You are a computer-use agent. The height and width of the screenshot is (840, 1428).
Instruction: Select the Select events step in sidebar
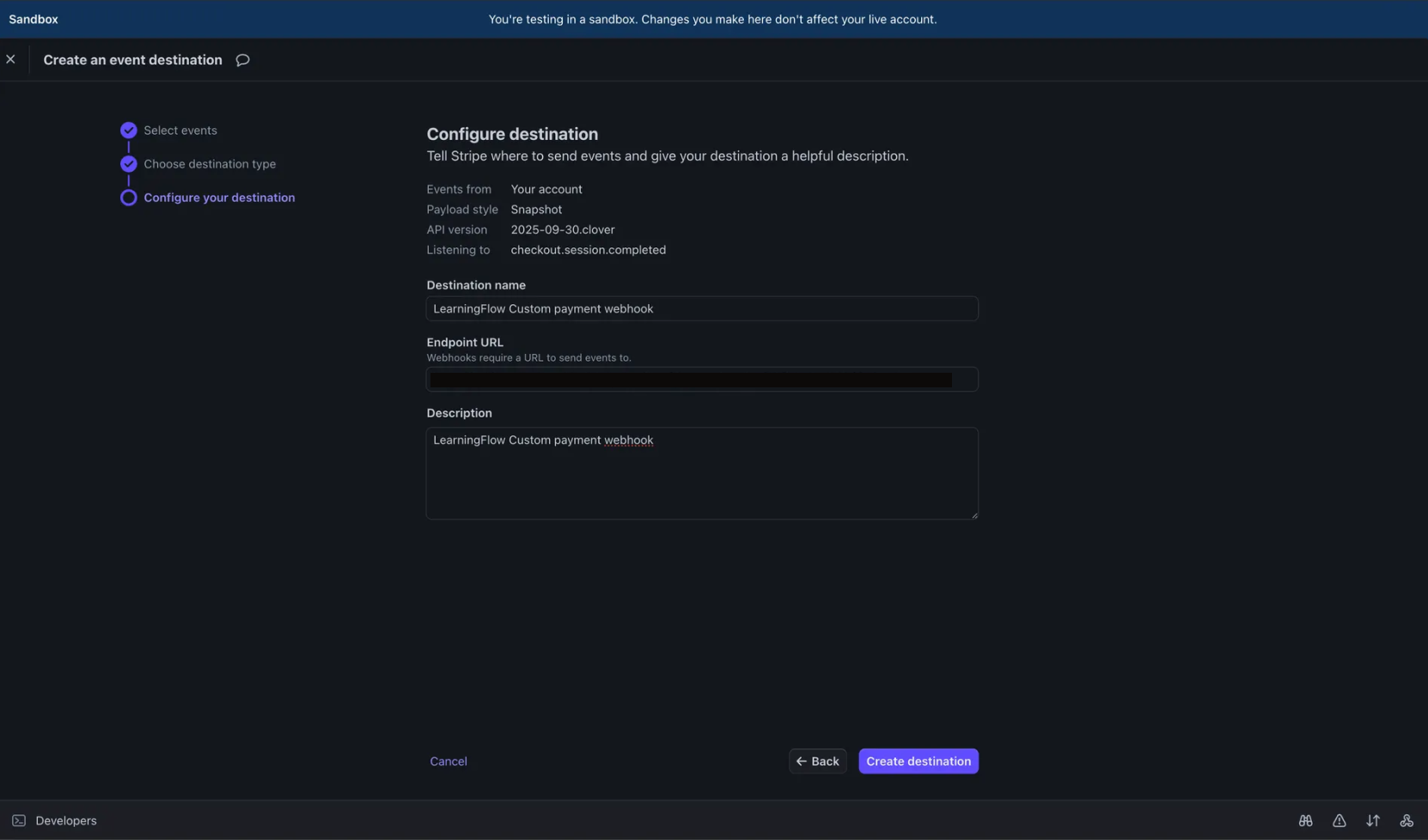[x=180, y=130]
